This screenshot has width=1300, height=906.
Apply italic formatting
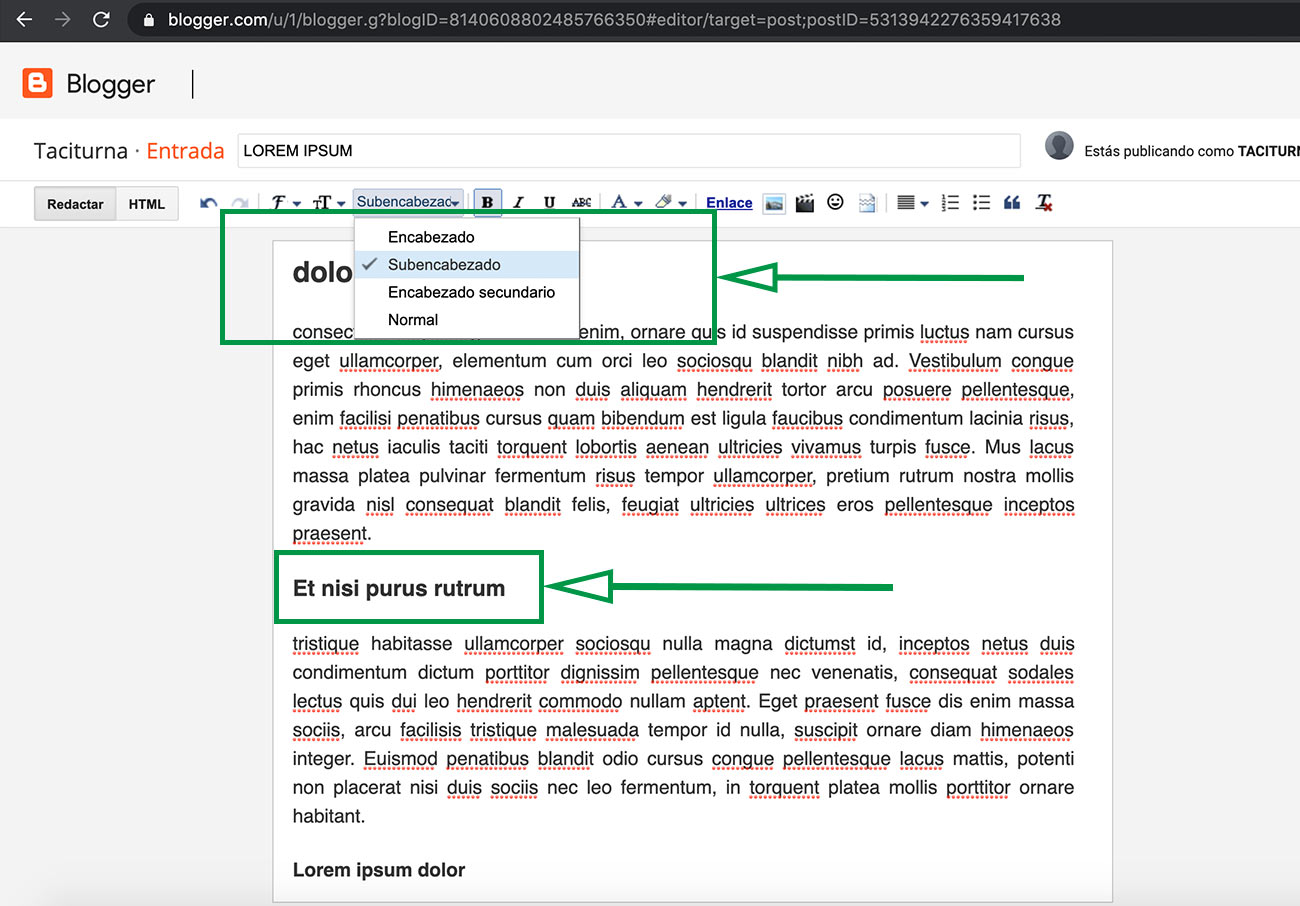point(518,202)
